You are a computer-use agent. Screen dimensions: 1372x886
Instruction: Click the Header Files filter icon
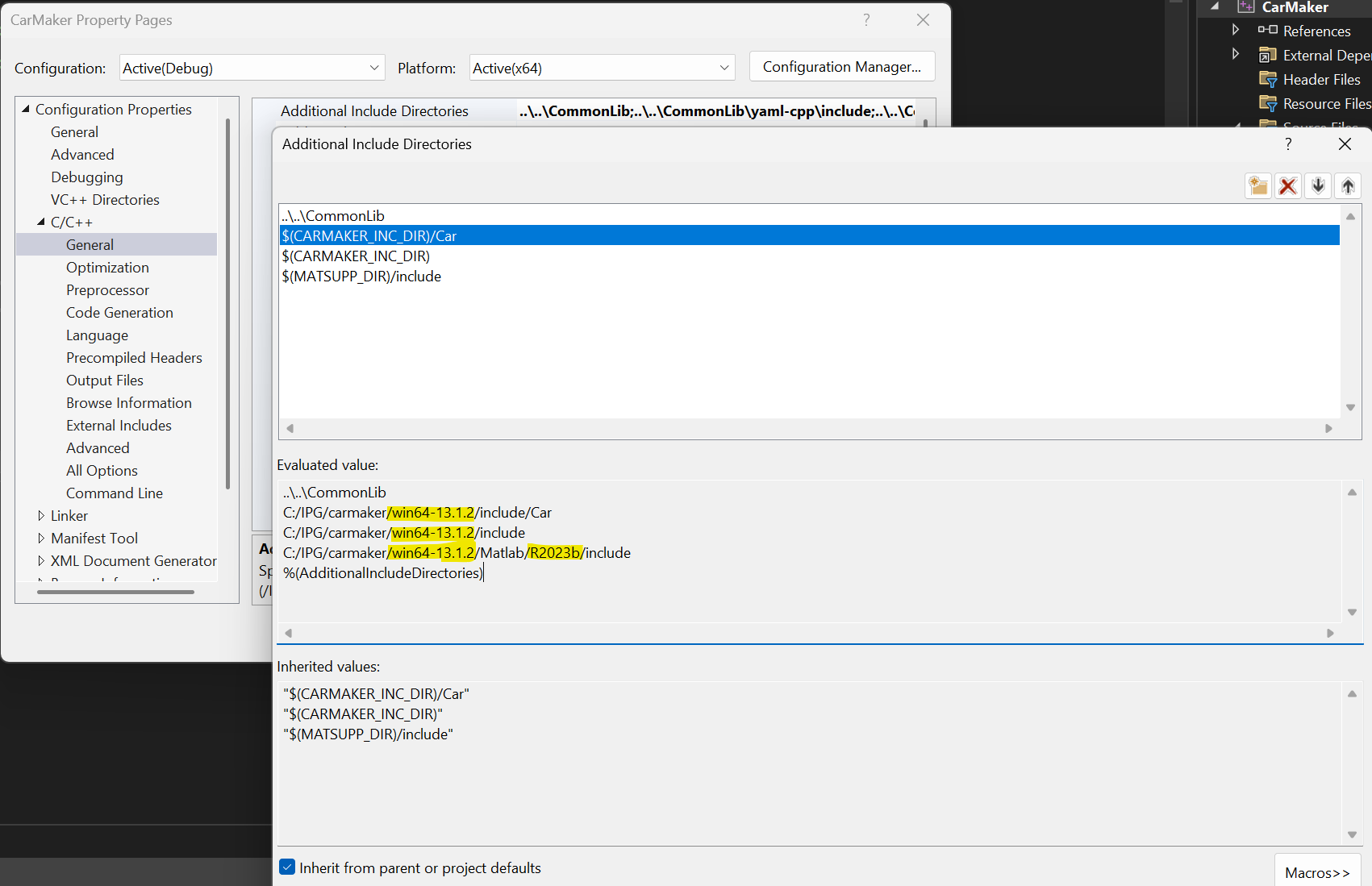1267,79
